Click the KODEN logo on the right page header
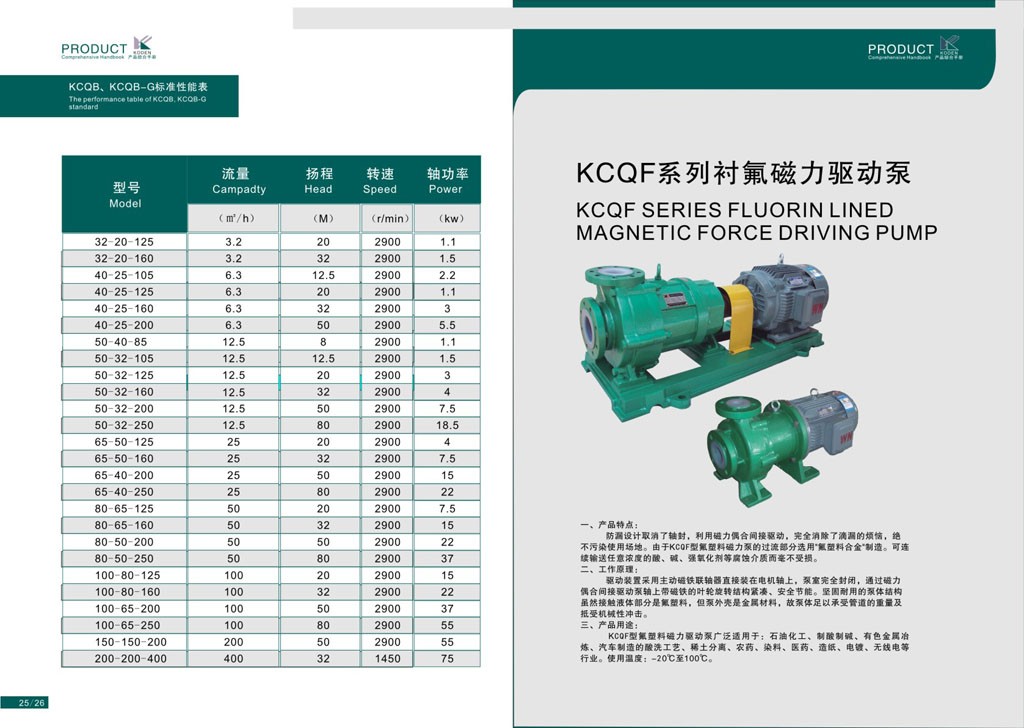 949,46
